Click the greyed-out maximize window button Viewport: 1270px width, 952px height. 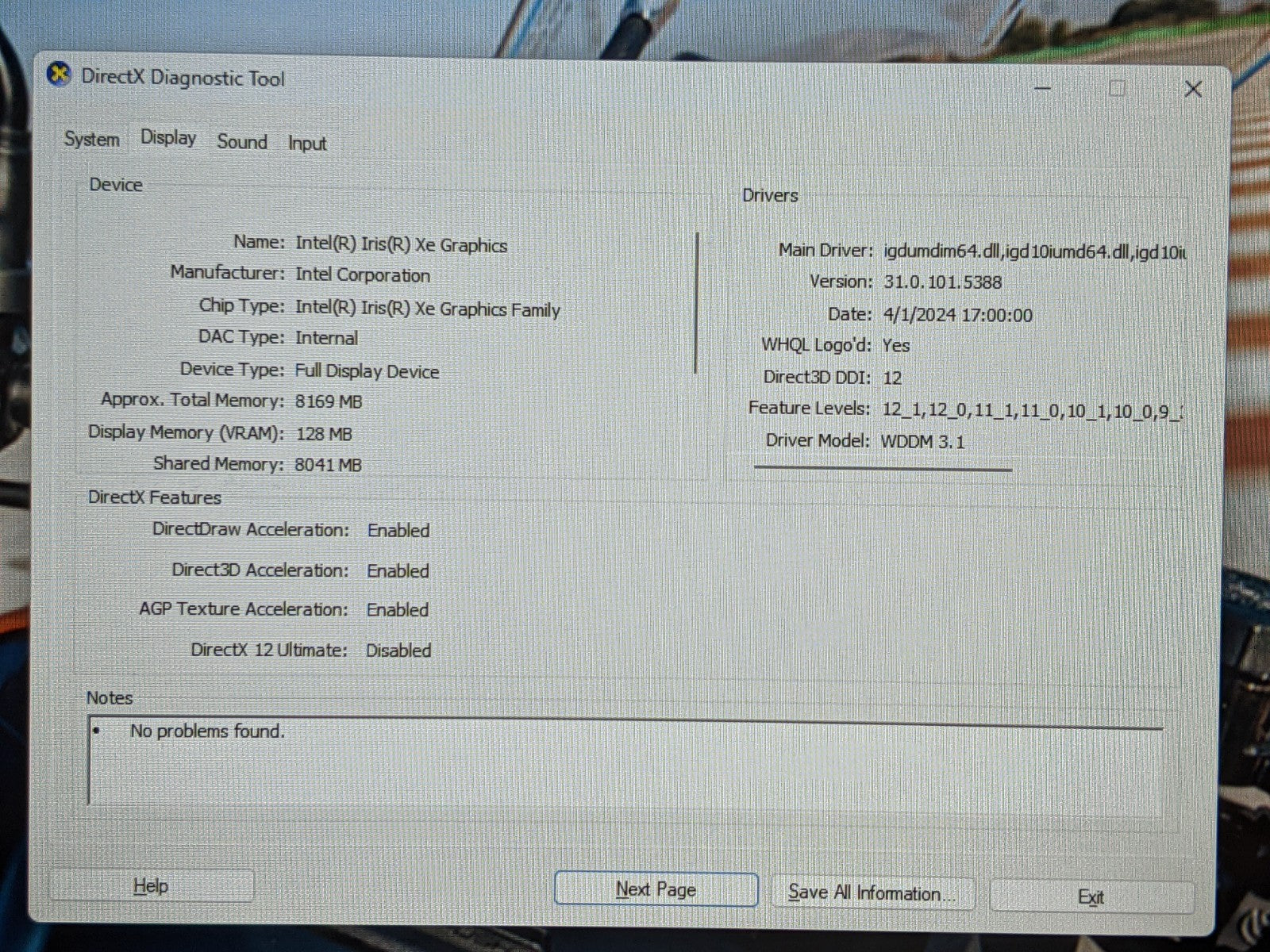[x=1117, y=89]
